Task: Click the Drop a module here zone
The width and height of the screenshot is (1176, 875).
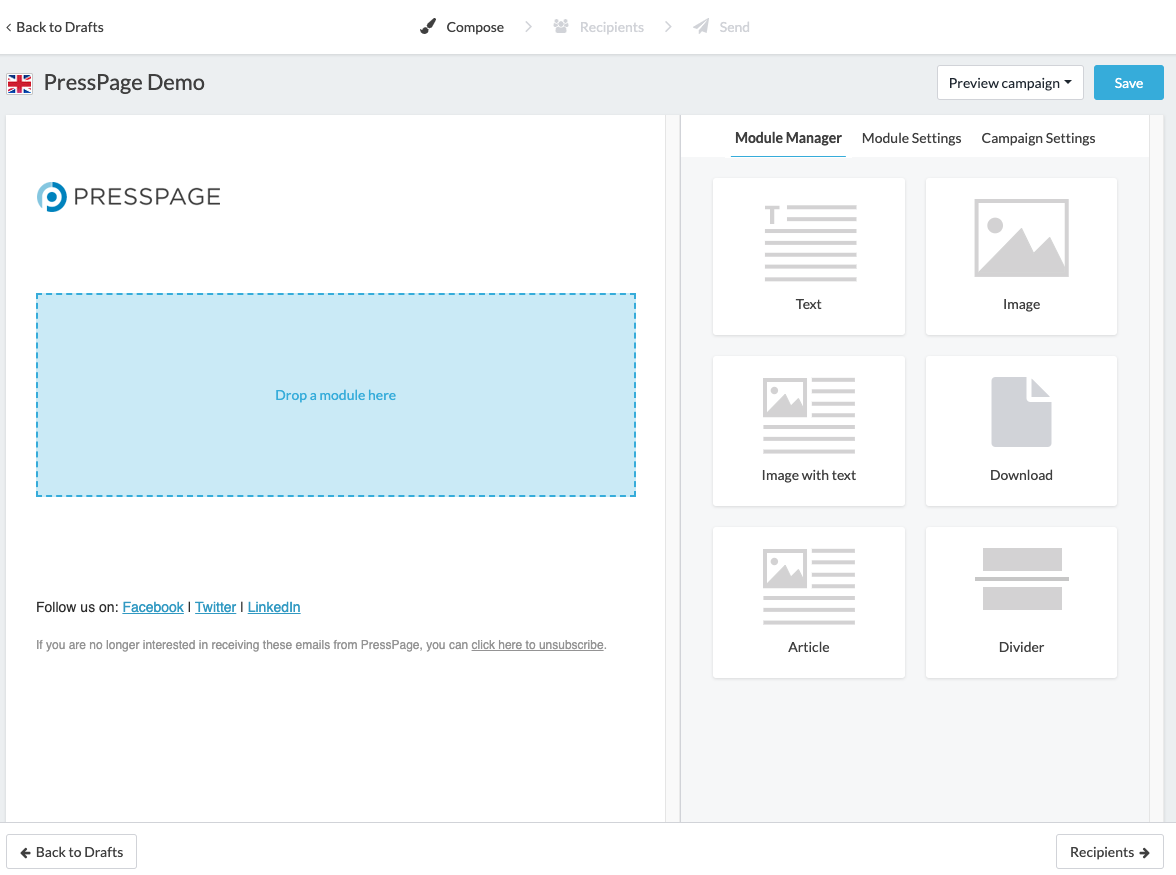Action: (x=335, y=395)
